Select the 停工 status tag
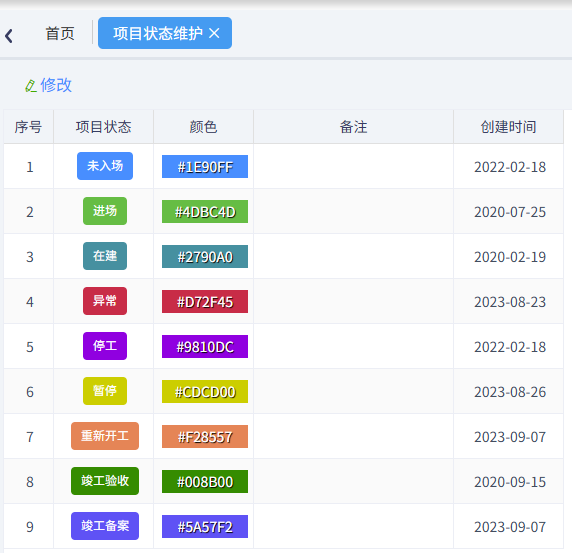This screenshot has width=572, height=553. coord(105,346)
